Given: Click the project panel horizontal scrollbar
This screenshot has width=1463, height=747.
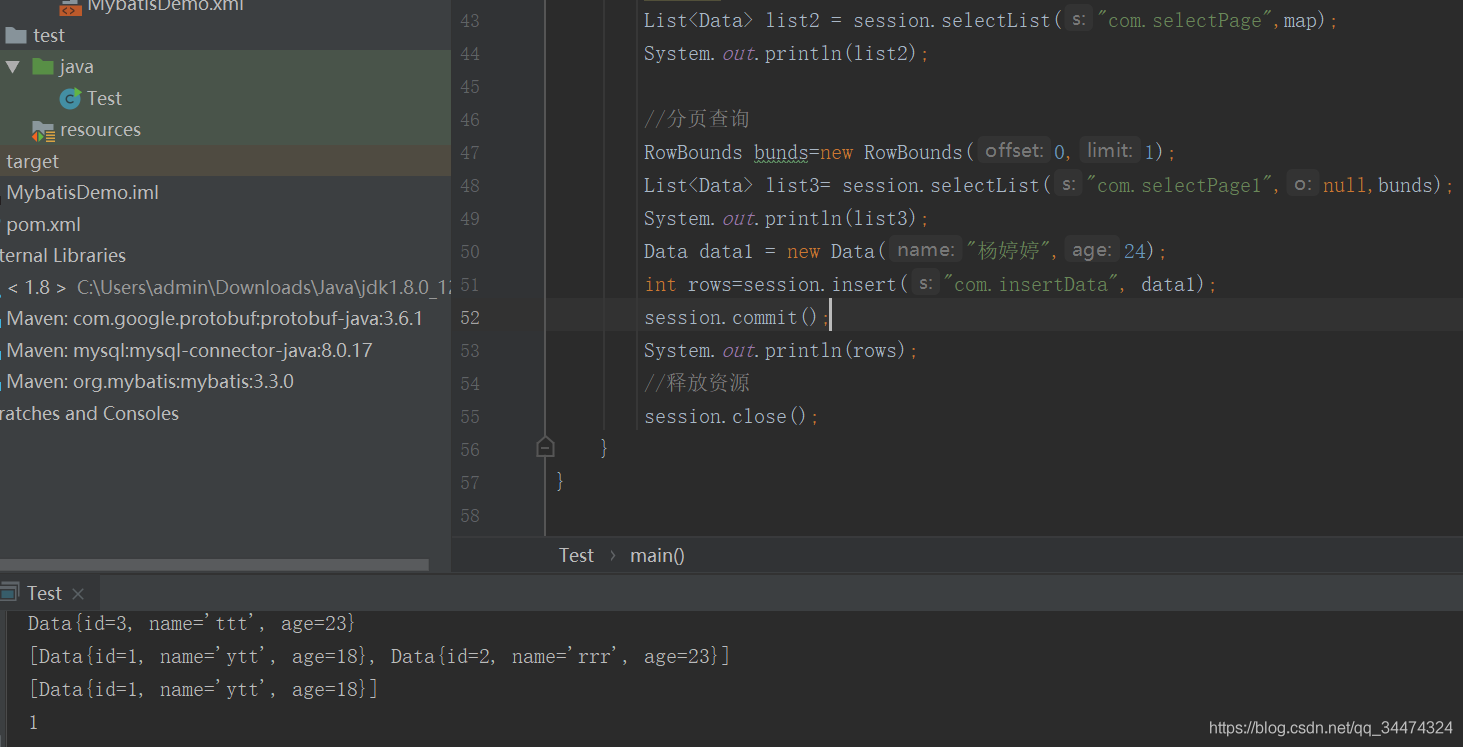Looking at the screenshot, I should click(214, 565).
